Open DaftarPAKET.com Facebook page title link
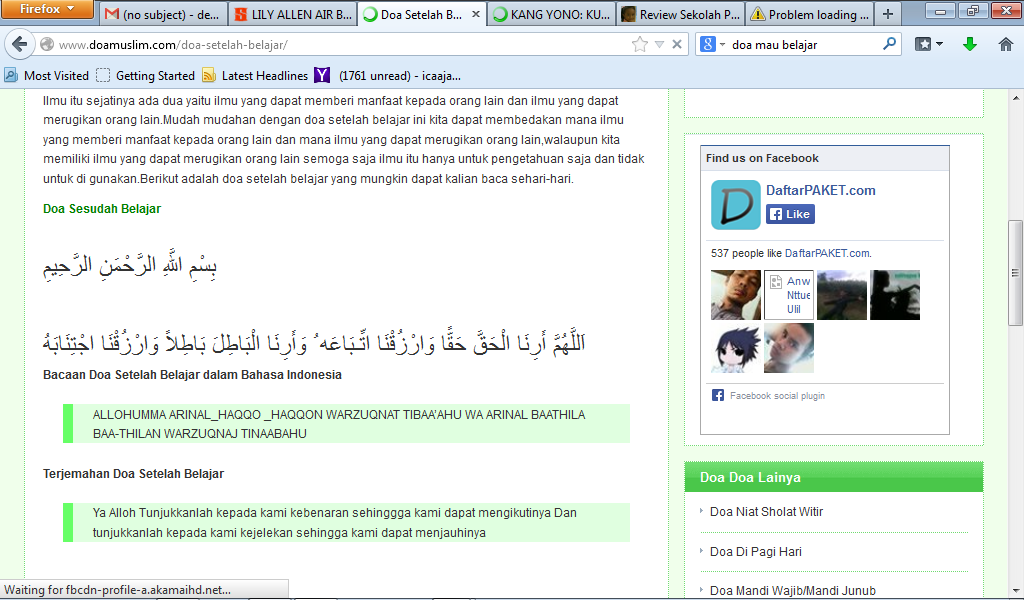 pyautogui.click(x=820, y=190)
